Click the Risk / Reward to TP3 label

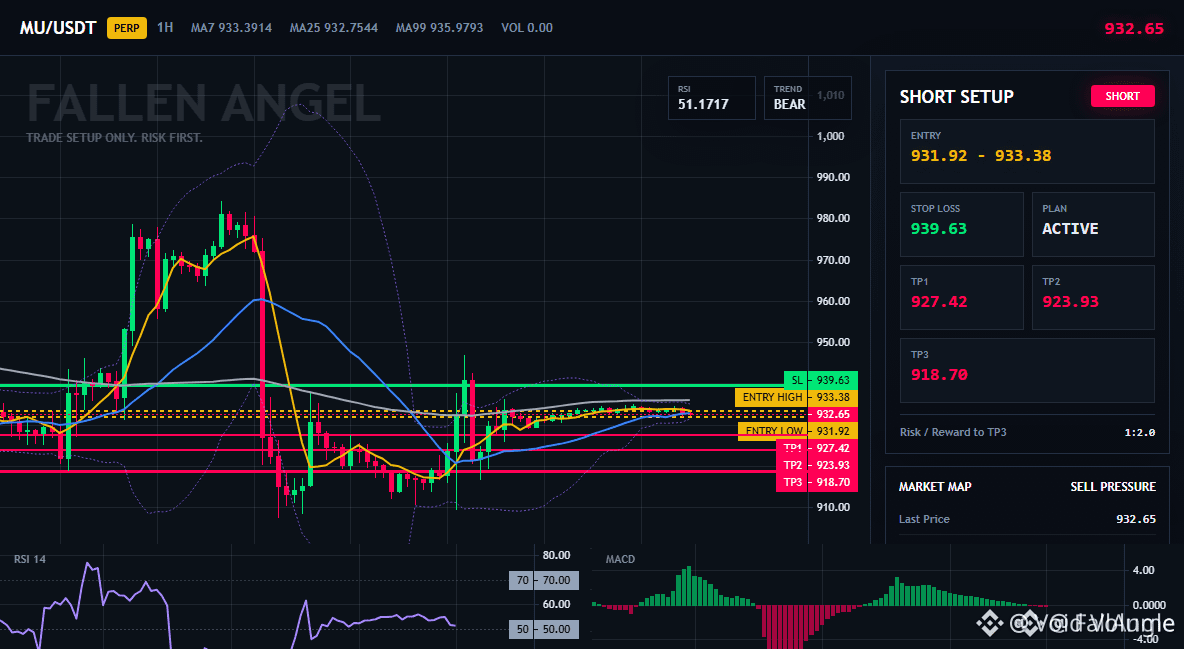point(953,432)
